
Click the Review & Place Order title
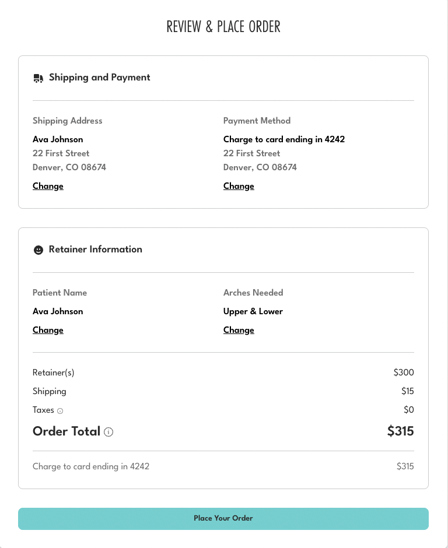pos(223,27)
